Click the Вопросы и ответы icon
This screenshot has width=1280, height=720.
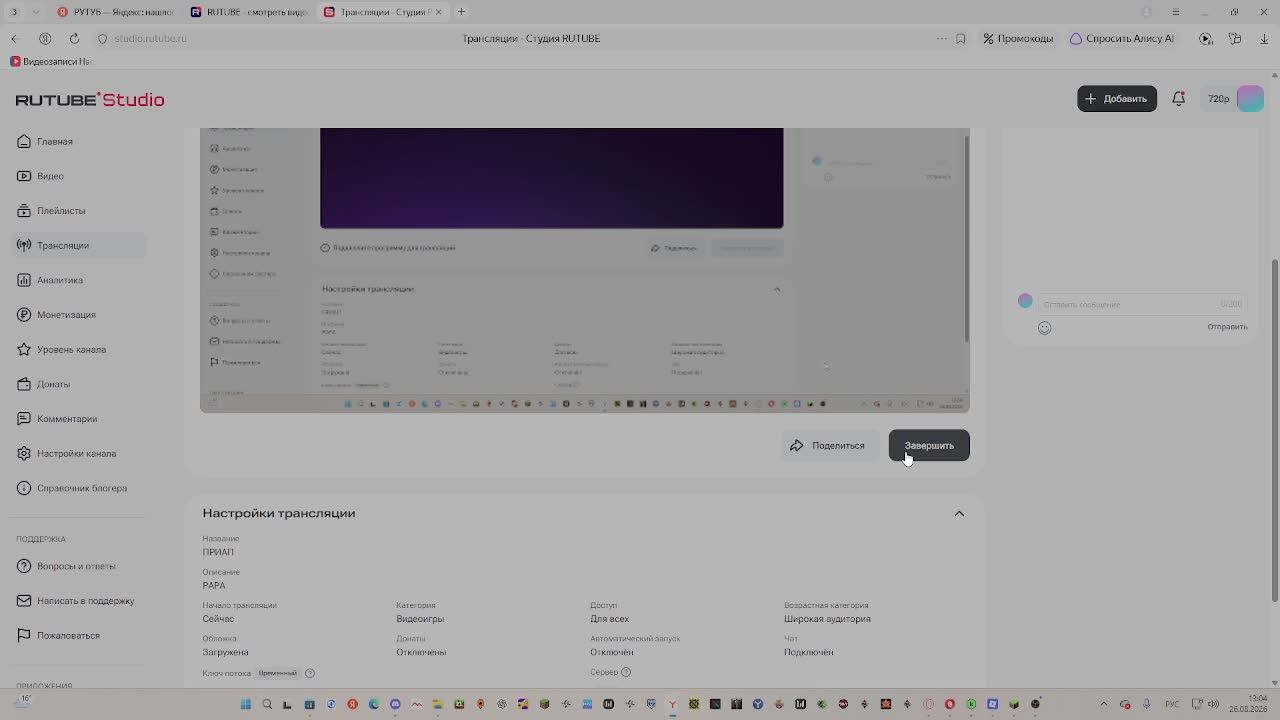click(x=25, y=566)
